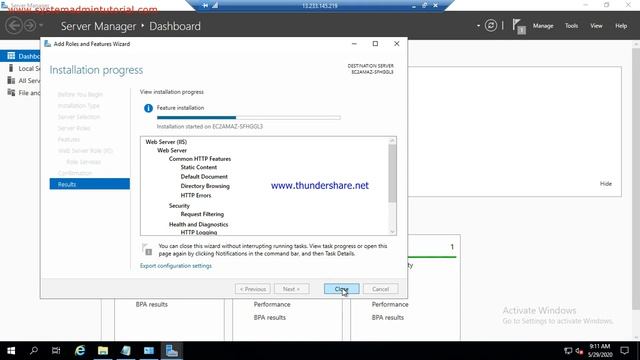Select Request Filtering in results list
Viewport: 640px width, 360px height.
point(202,214)
